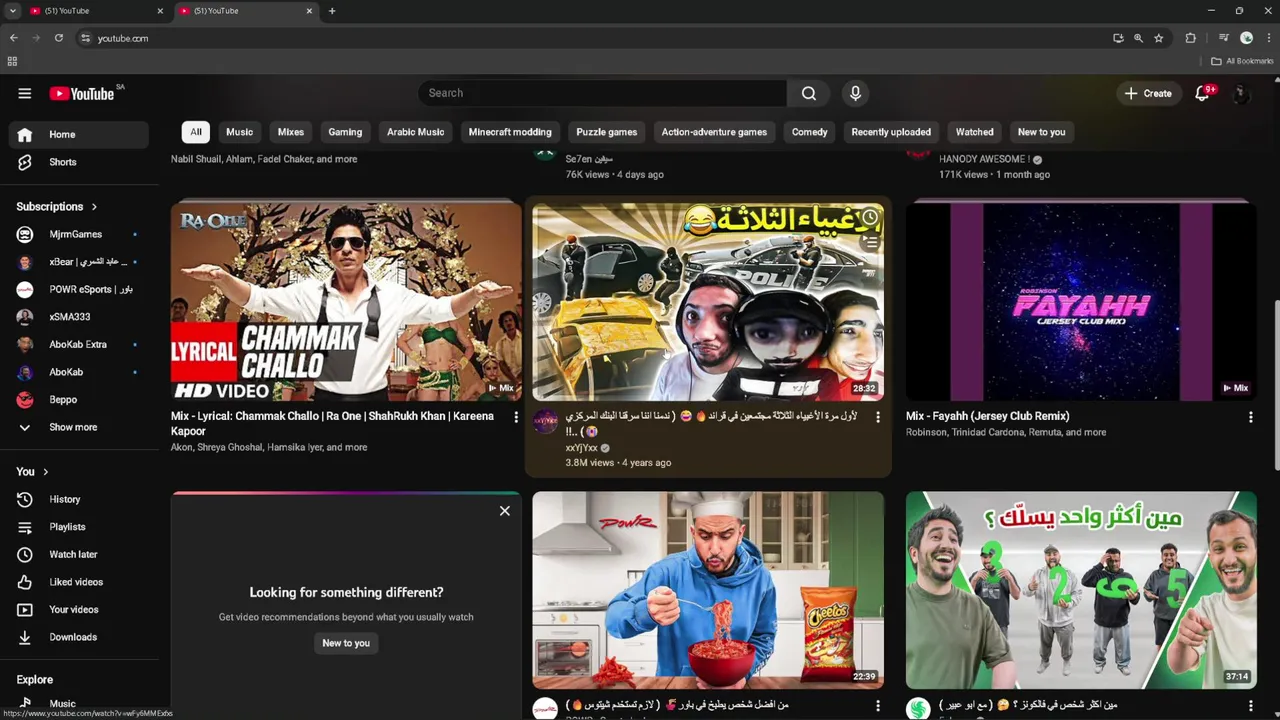Select the Watched filter chip
Viewport: 1280px width, 720px height.
[x=974, y=132]
